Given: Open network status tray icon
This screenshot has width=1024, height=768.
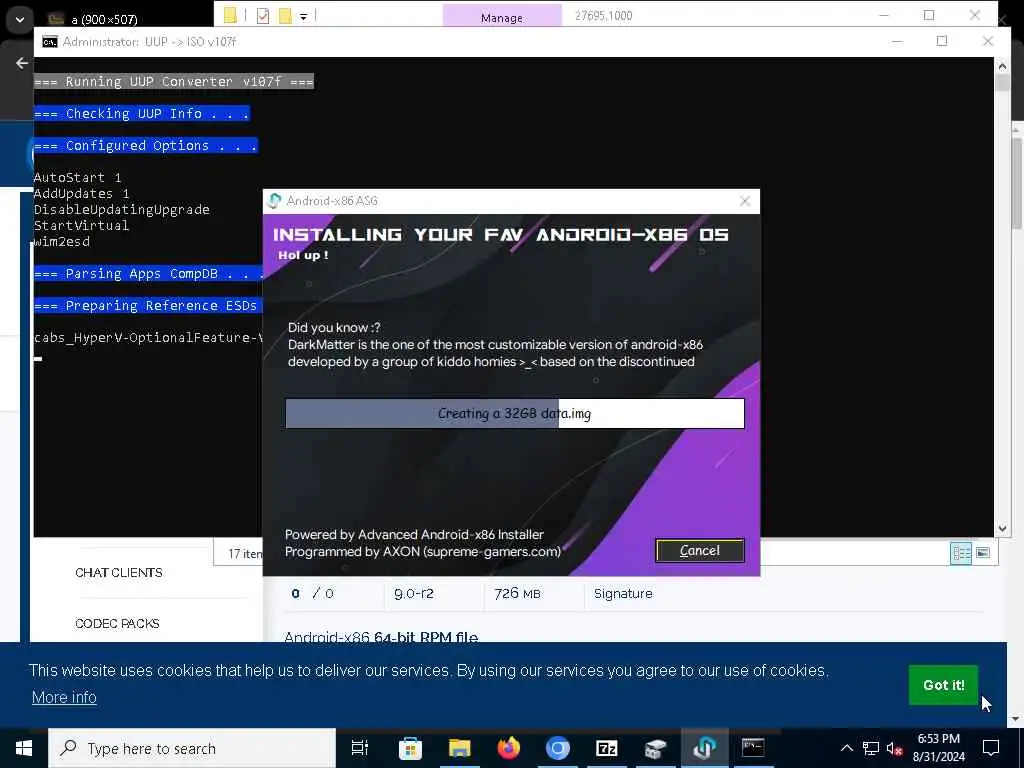Looking at the screenshot, I should click(x=871, y=748).
